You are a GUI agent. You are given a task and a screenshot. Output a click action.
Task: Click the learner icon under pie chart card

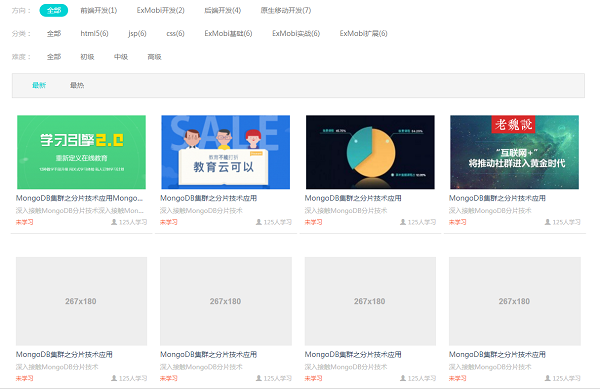[403, 222]
